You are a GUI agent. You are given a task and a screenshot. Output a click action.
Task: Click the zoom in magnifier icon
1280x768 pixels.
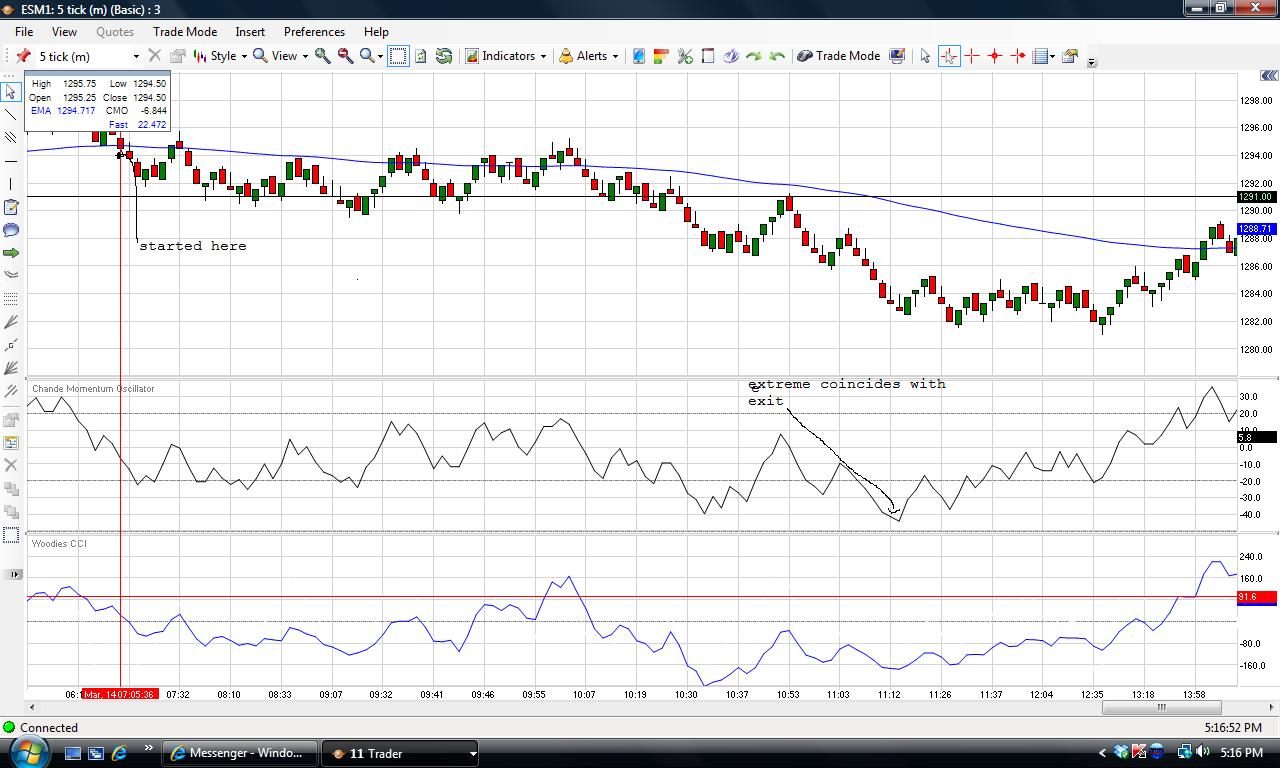(322, 56)
